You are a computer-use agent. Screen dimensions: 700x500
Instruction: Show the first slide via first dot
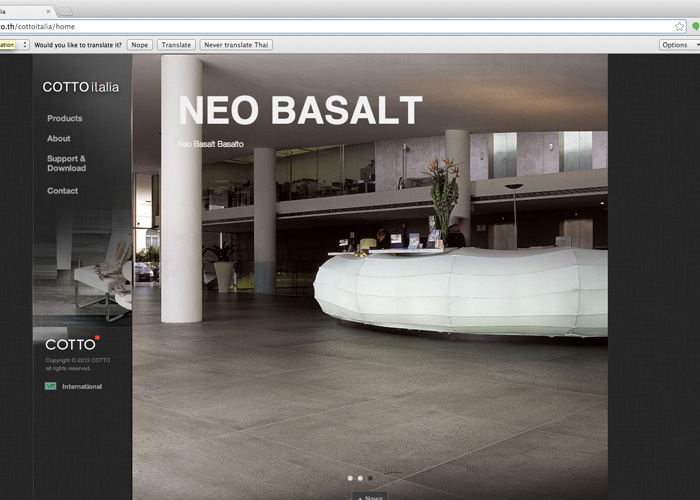click(x=350, y=478)
